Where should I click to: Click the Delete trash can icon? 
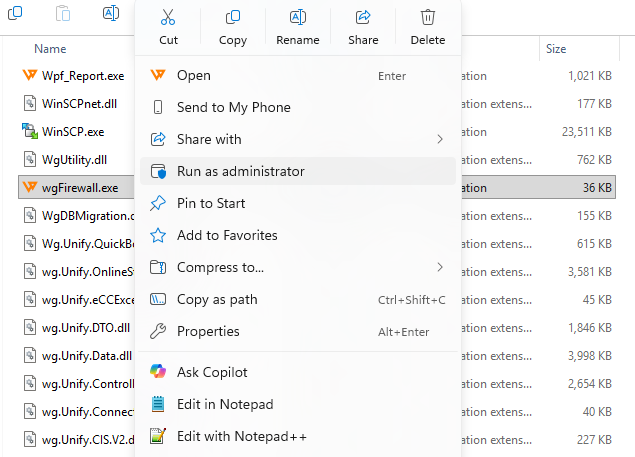click(x=428, y=17)
